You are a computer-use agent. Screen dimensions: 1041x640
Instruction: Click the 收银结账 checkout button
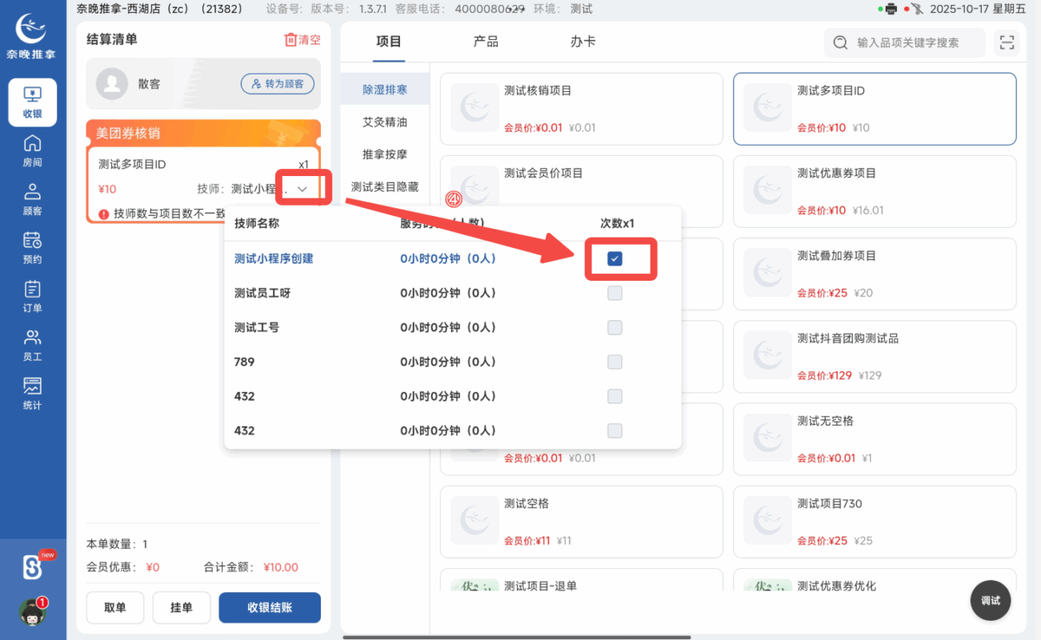coord(269,607)
